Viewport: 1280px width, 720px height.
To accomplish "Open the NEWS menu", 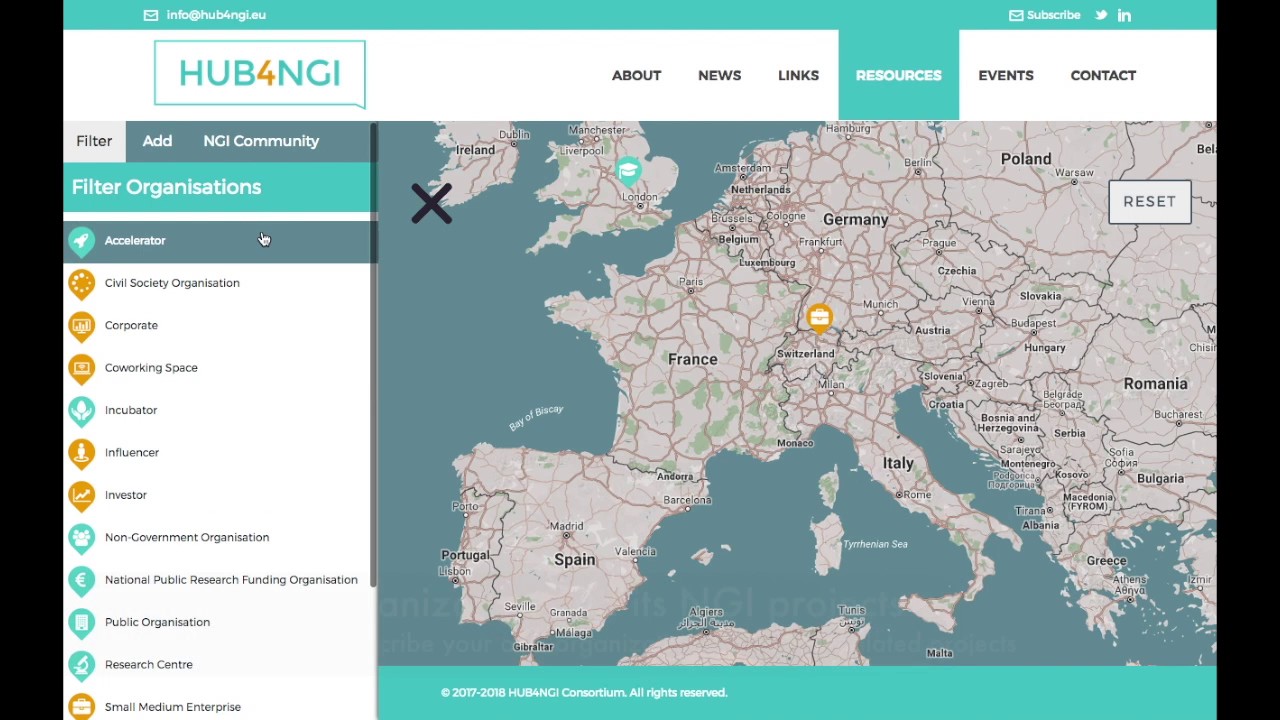I will (719, 75).
